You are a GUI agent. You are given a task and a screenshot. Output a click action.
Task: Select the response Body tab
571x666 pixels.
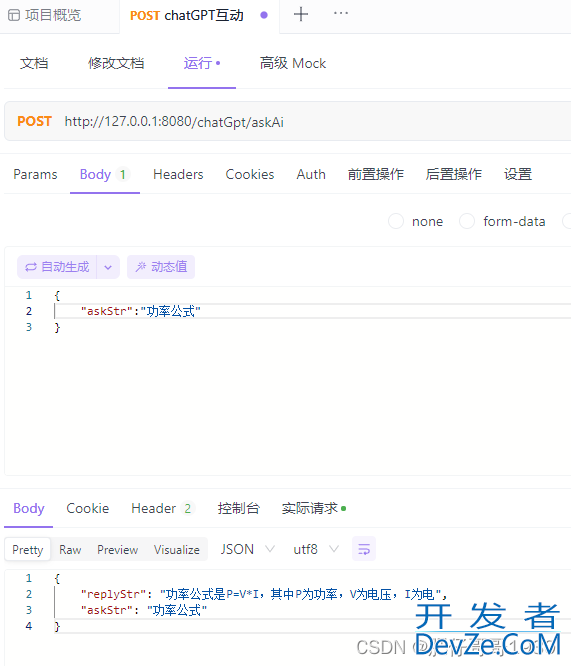(29, 508)
